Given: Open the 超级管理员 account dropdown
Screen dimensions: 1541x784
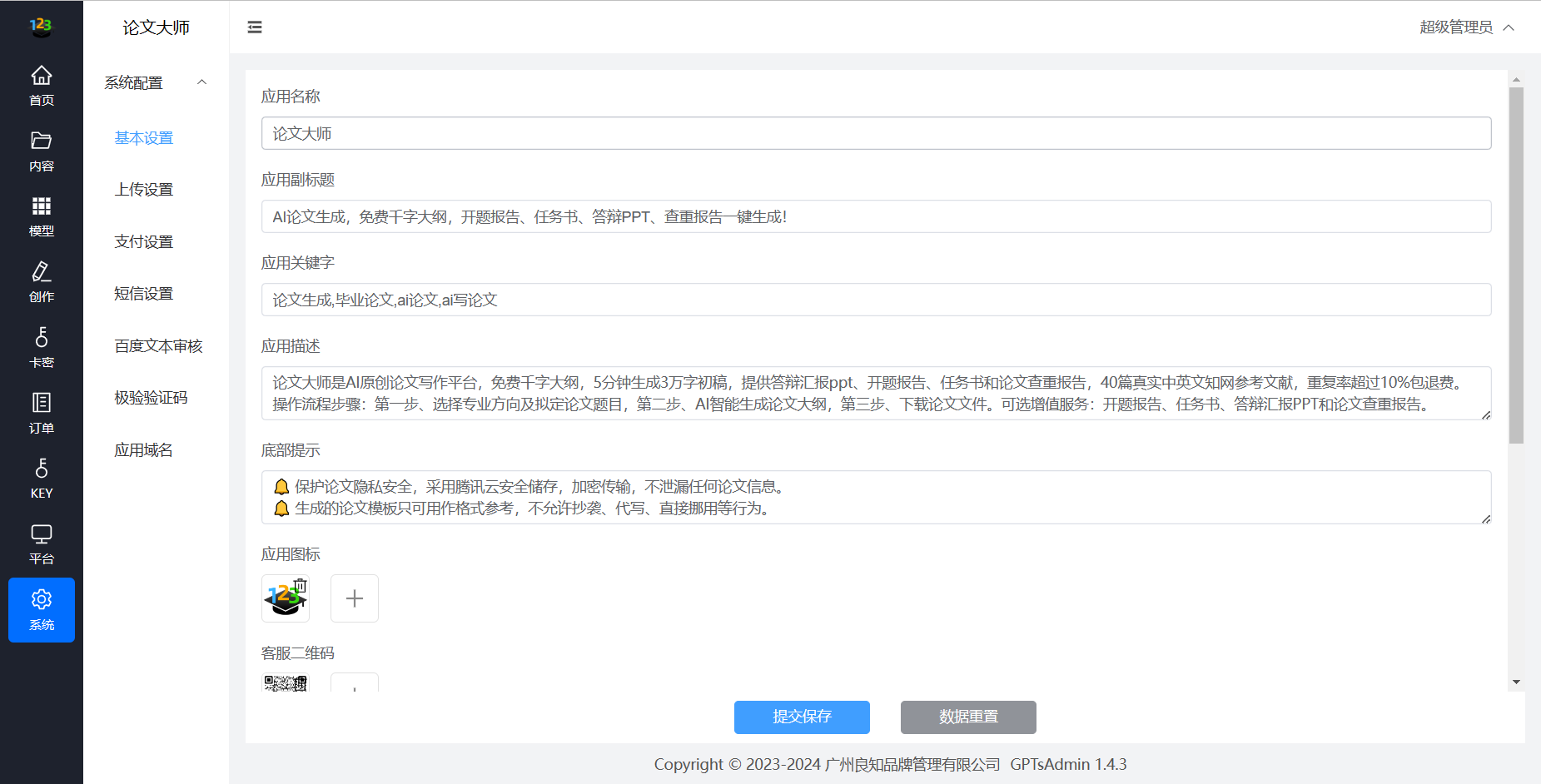Looking at the screenshot, I should (x=1466, y=27).
